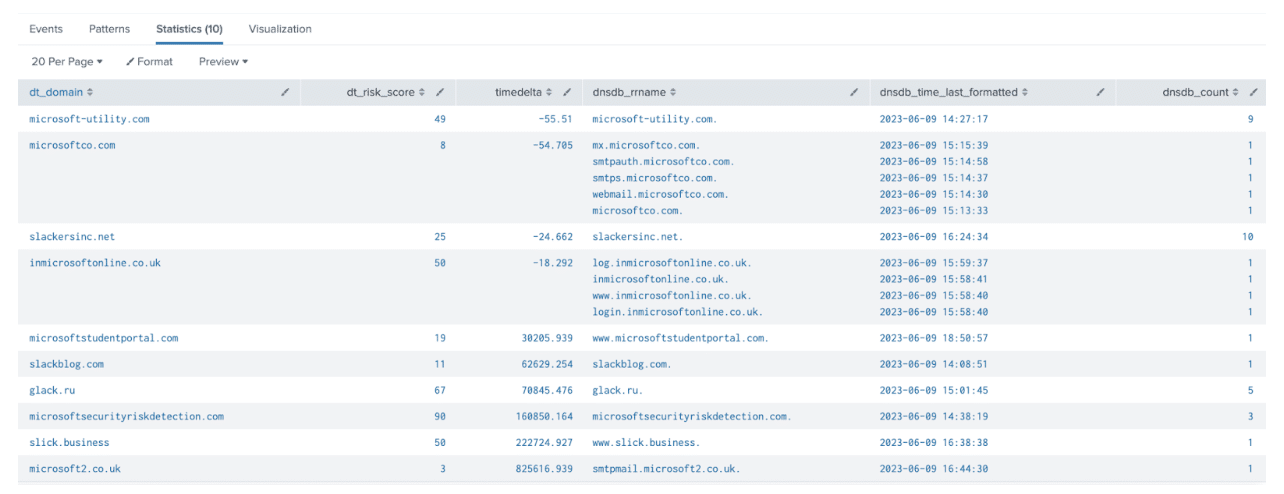The image size is (1284, 494).
Task: Click pencil edit icon for timedelta column
Action: [567, 92]
